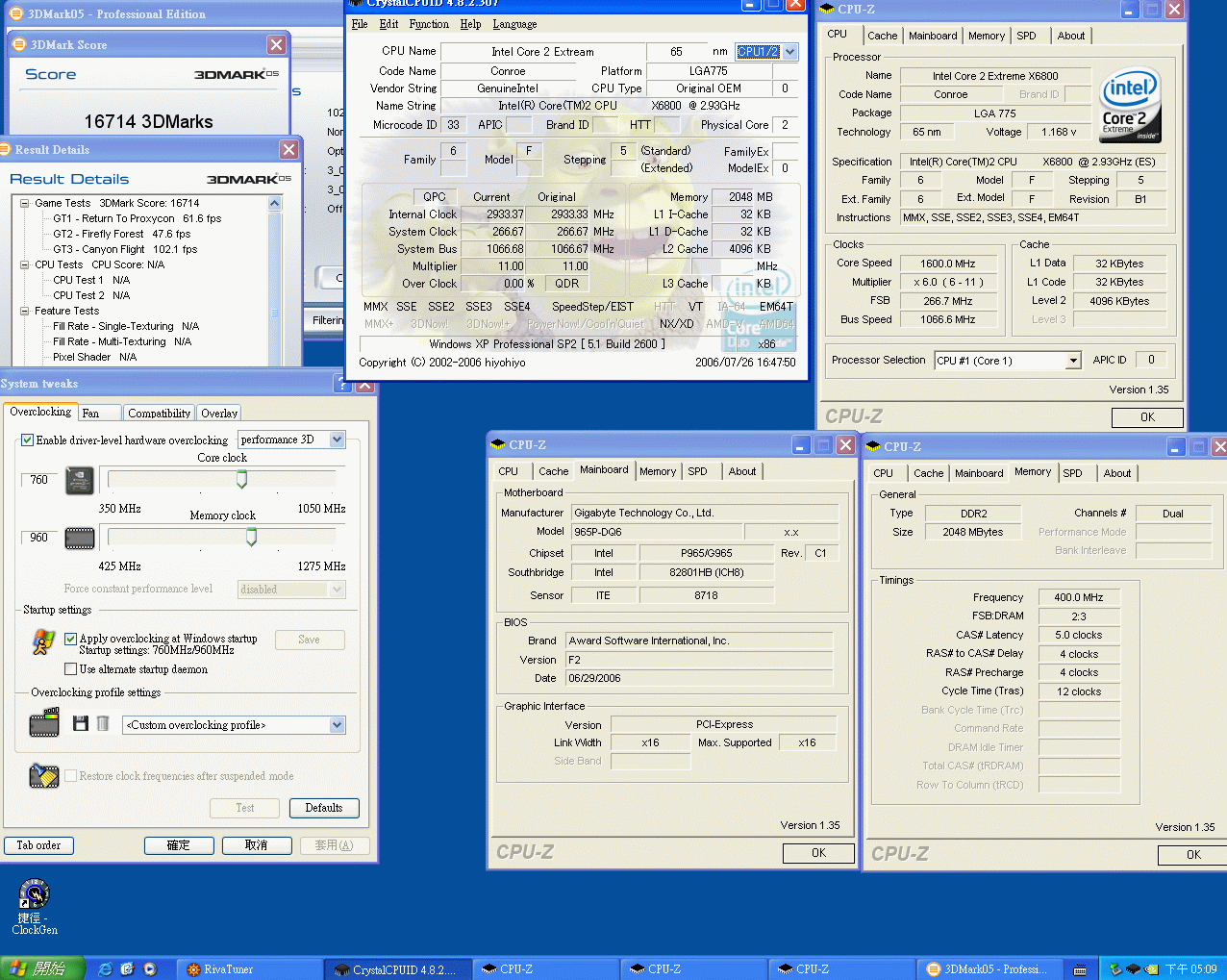Open the Language menu in CrystalCPUID
Viewport: 1227px width, 980px height.
[x=514, y=24]
